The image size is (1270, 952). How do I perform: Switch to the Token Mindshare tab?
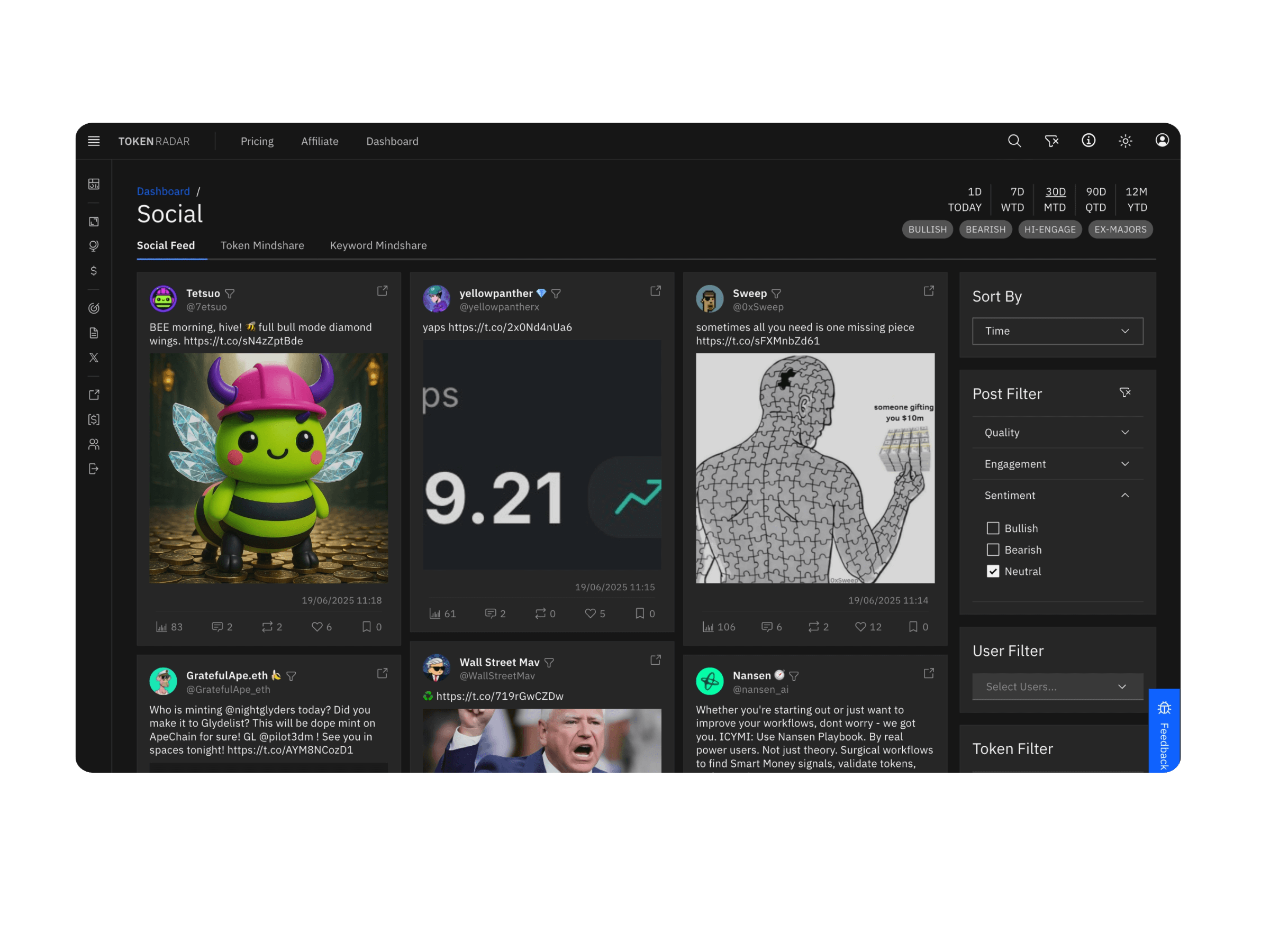262,245
